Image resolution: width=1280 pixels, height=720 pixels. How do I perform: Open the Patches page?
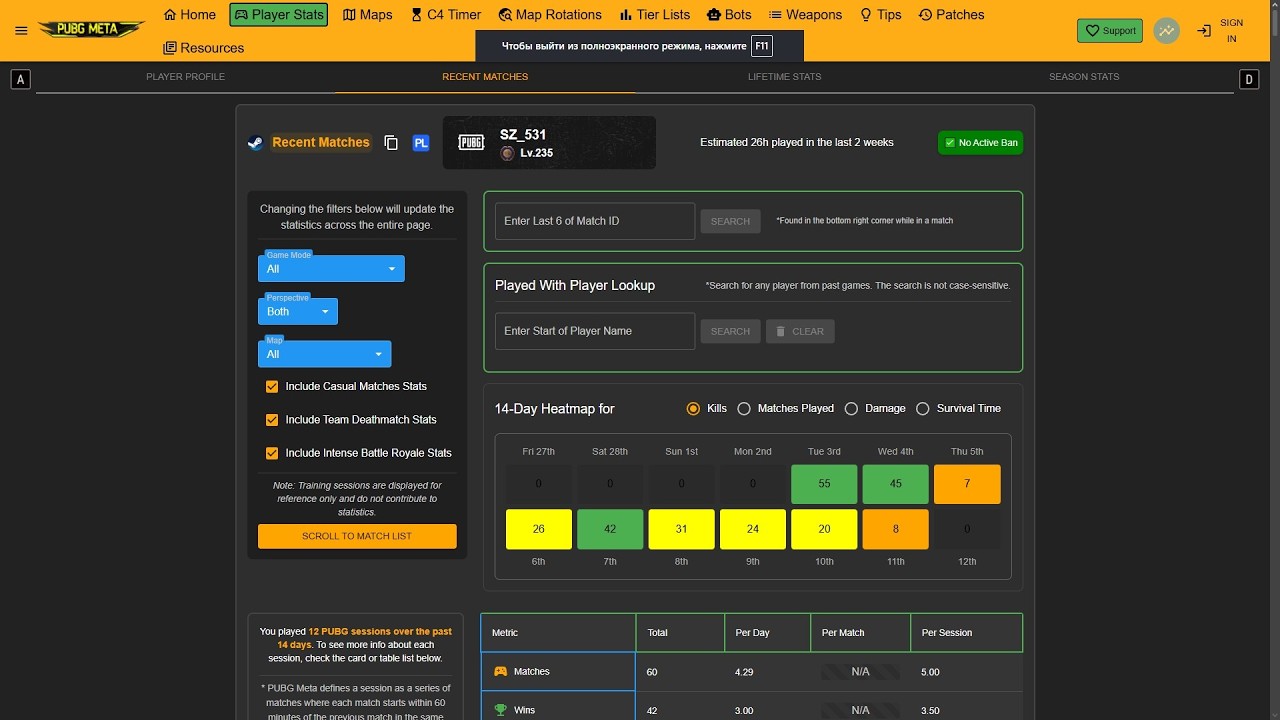coord(951,15)
